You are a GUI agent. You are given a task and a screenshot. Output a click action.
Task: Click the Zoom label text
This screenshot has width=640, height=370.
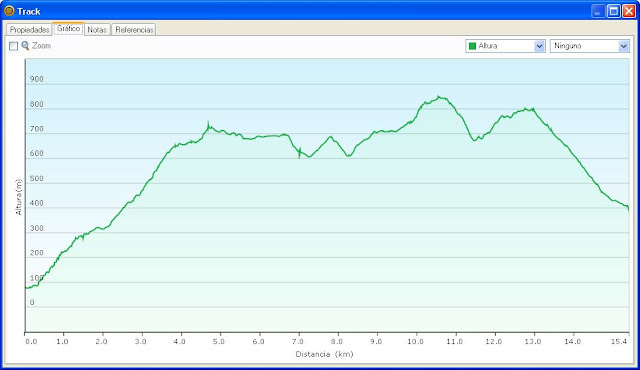point(41,46)
